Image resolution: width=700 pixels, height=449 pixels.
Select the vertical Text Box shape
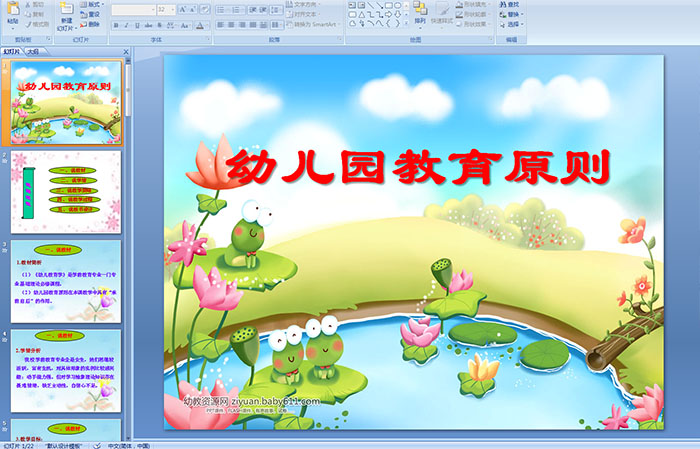361,5
